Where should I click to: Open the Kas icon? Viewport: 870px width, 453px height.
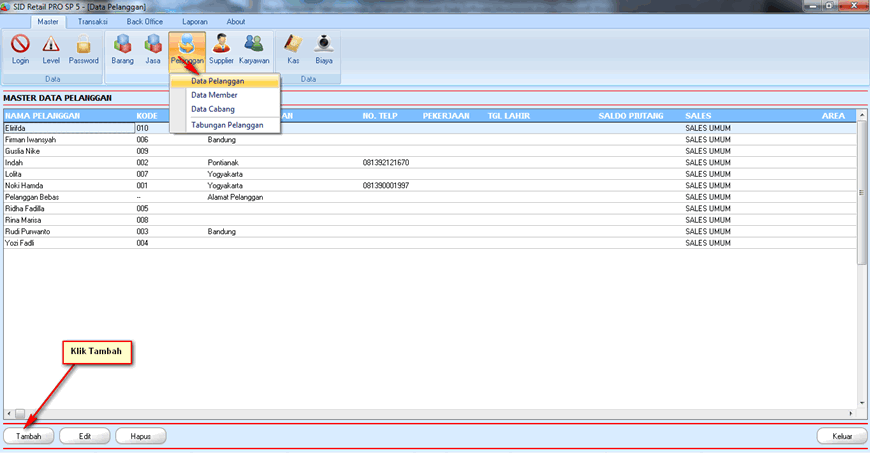293,48
